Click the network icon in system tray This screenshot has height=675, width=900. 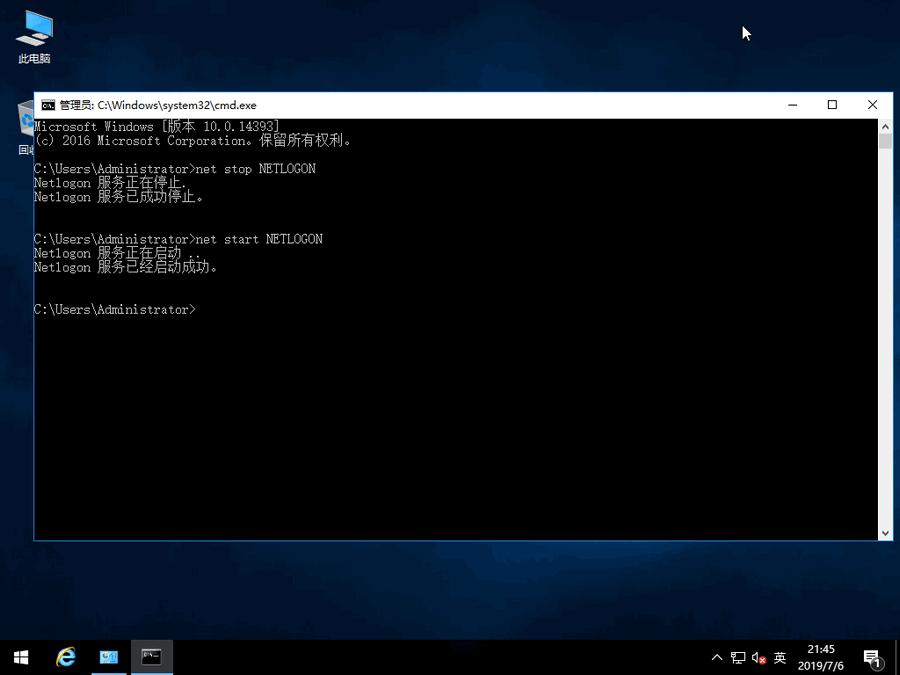(x=737, y=657)
